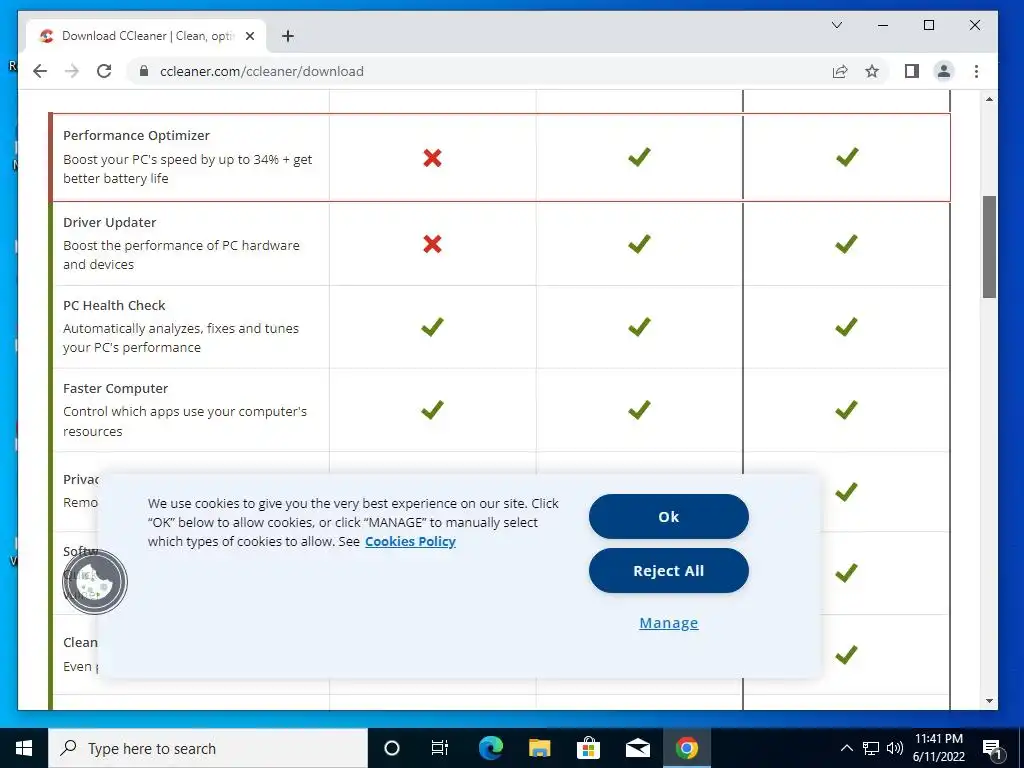Image resolution: width=1024 pixels, height=768 pixels.
Task: Open the Manage cookies link
Action: (669, 623)
